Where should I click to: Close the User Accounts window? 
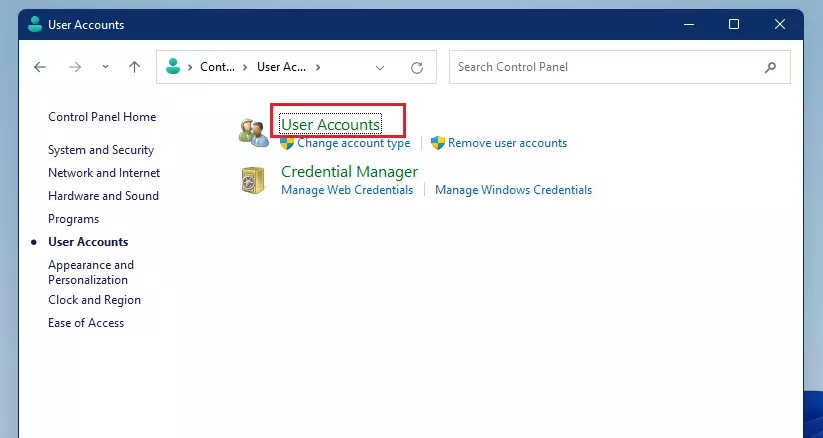(780, 24)
